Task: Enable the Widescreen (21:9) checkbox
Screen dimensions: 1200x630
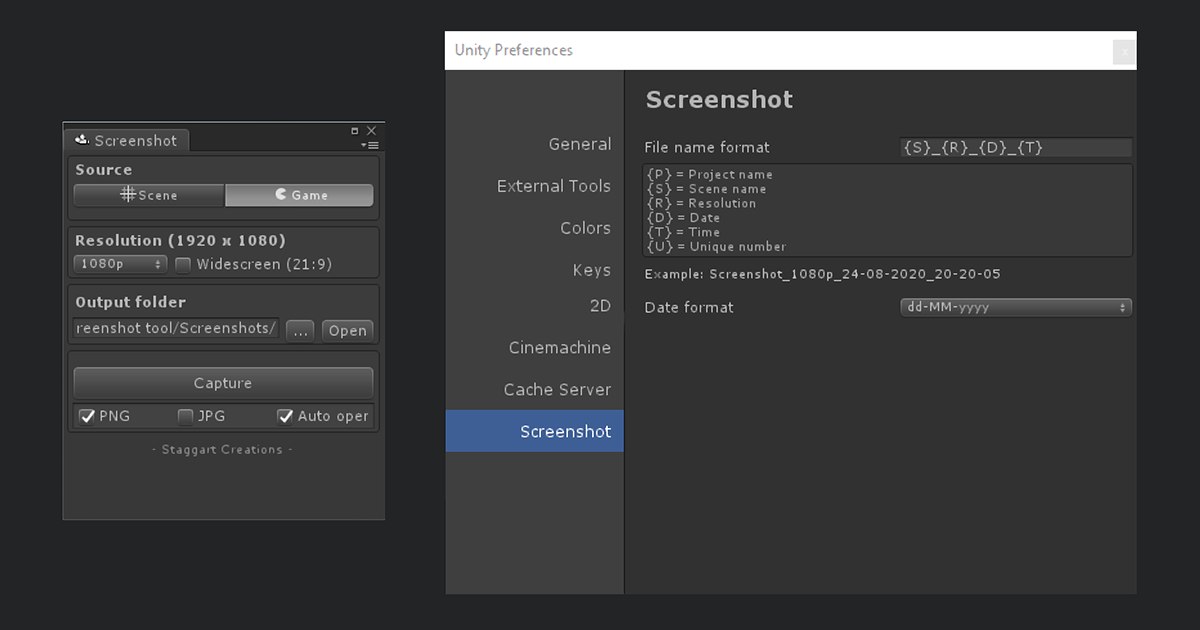Action: pos(183,265)
